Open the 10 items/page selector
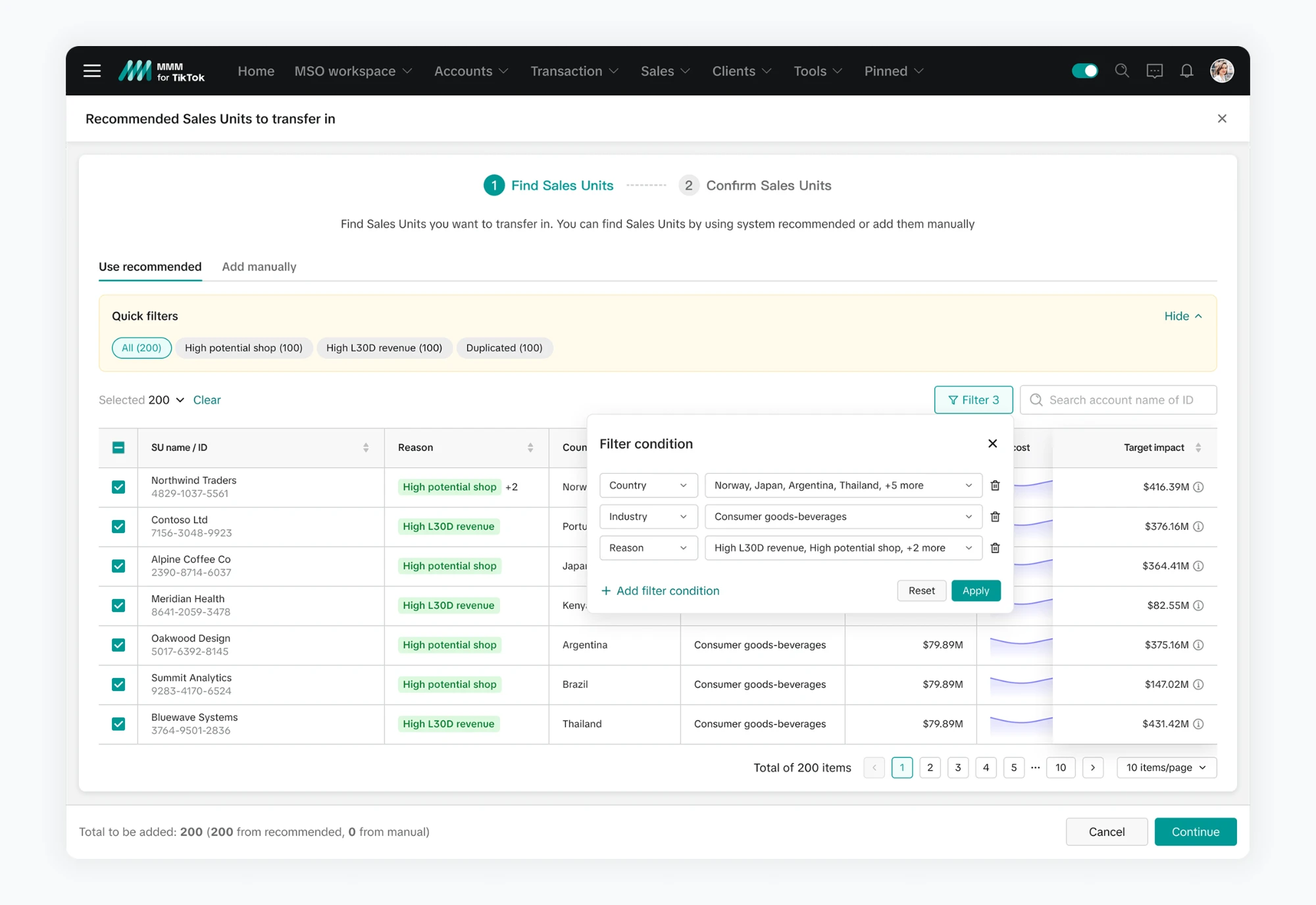The image size is (1316, 905). click(1166, 767)
